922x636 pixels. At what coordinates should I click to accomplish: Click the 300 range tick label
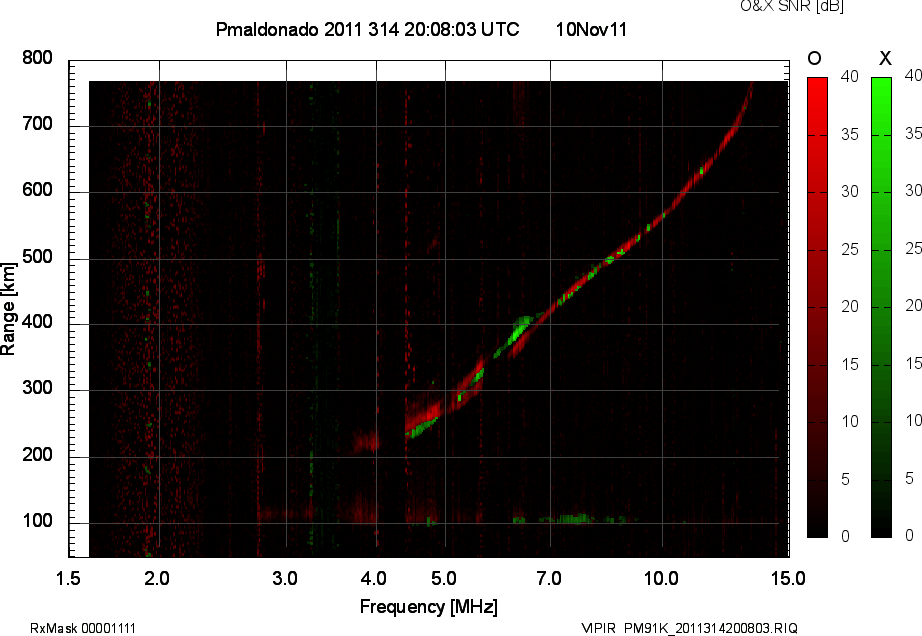tap(37, 388)
